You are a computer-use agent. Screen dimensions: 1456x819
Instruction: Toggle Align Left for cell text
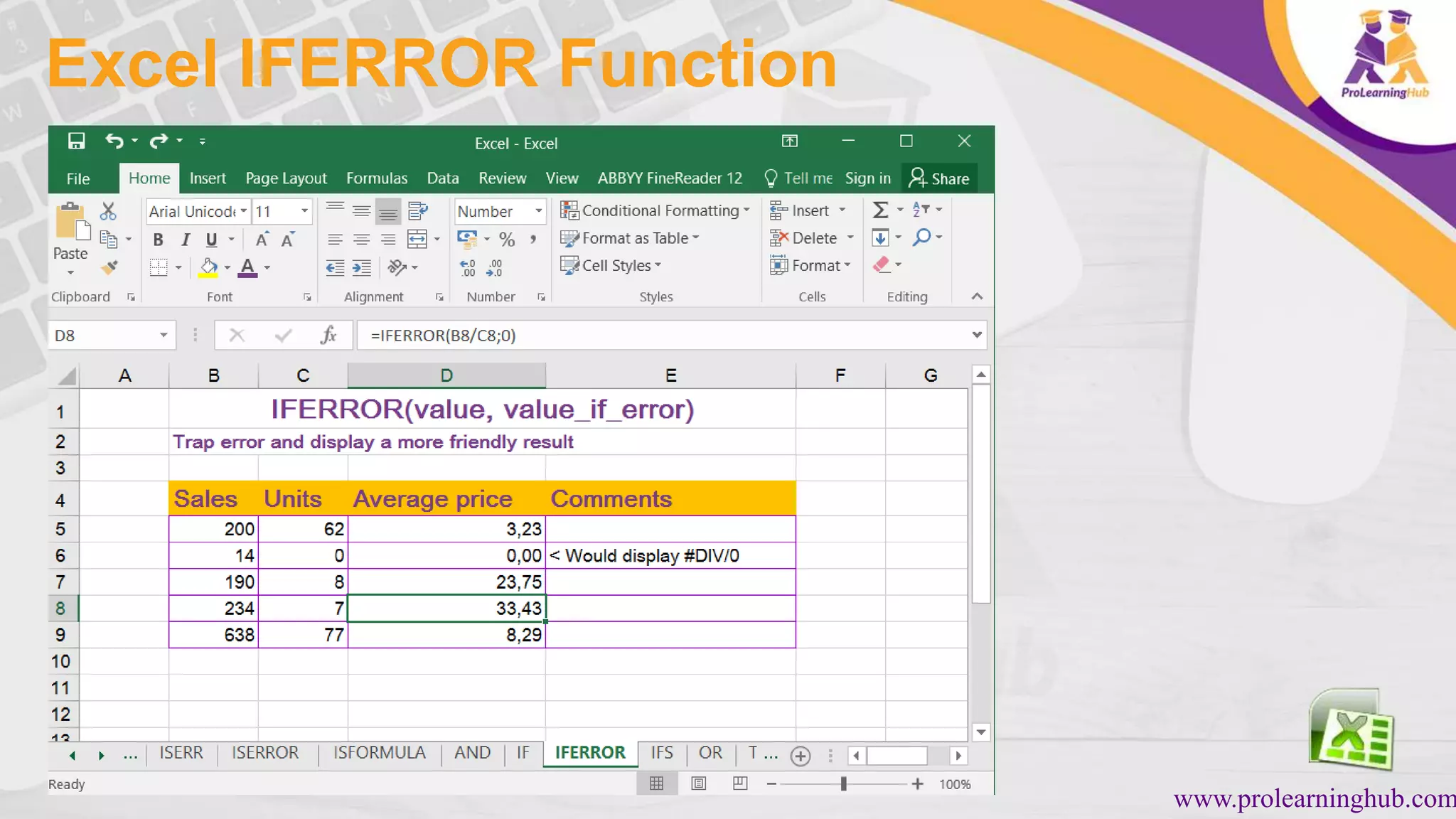point(335,240)
